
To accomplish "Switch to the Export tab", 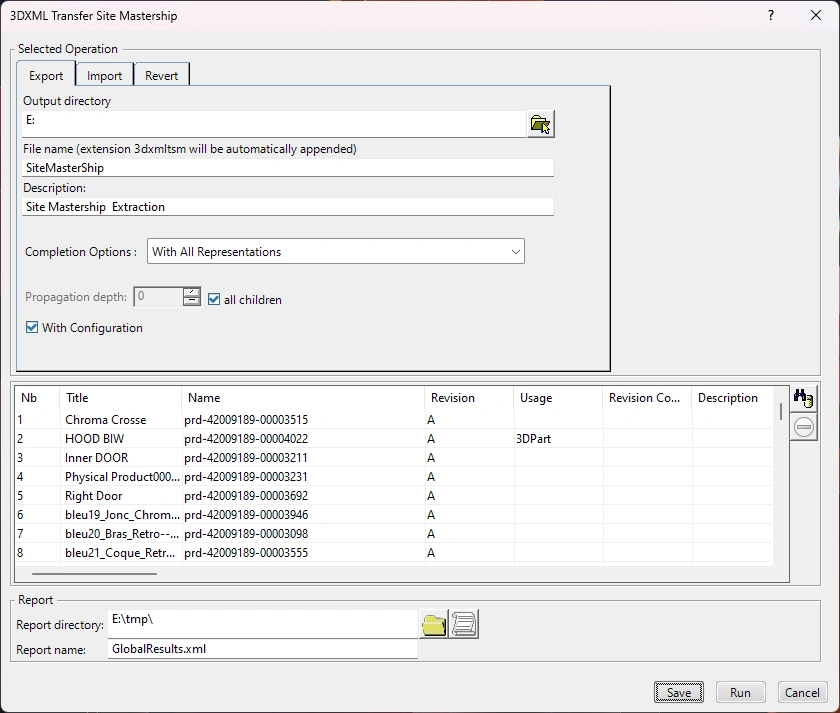I will [x=46, y=76].
